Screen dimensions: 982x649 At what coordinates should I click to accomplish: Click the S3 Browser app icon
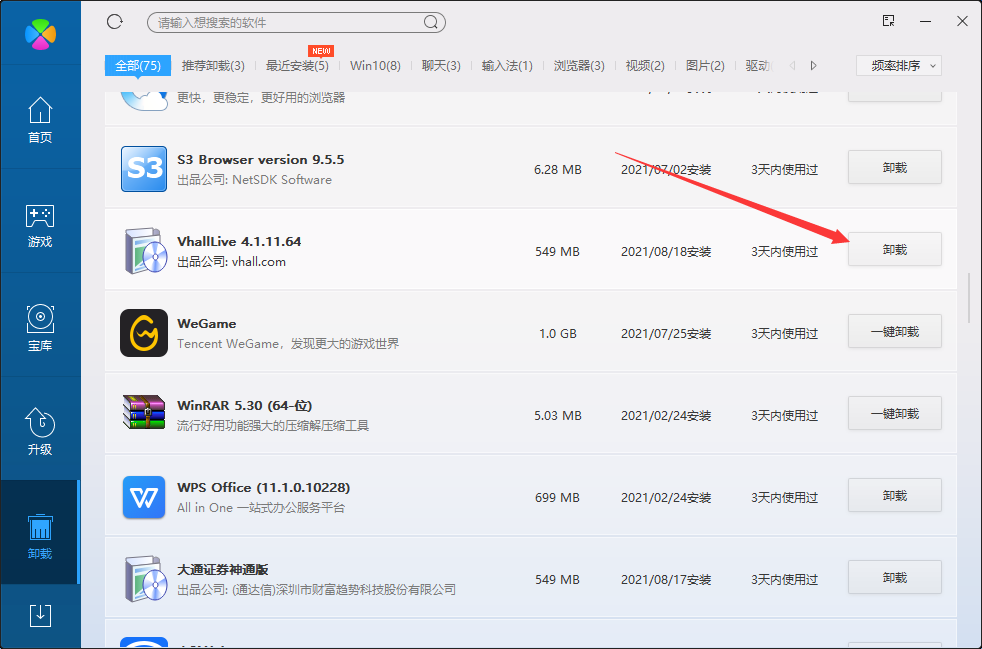click(144, 169)
